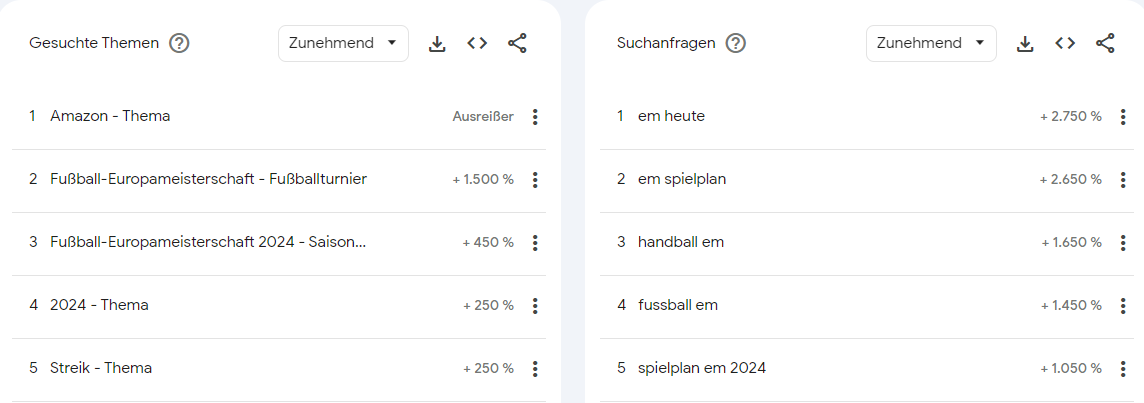Viewport: 1144px width, 403px height.
Task: Open embed code for Gesuchte Themen
Action: [477, 44]
